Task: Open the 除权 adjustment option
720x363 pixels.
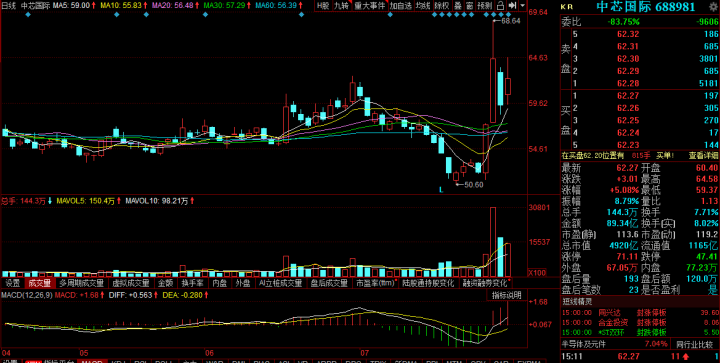Action: [x=442, y=6]
